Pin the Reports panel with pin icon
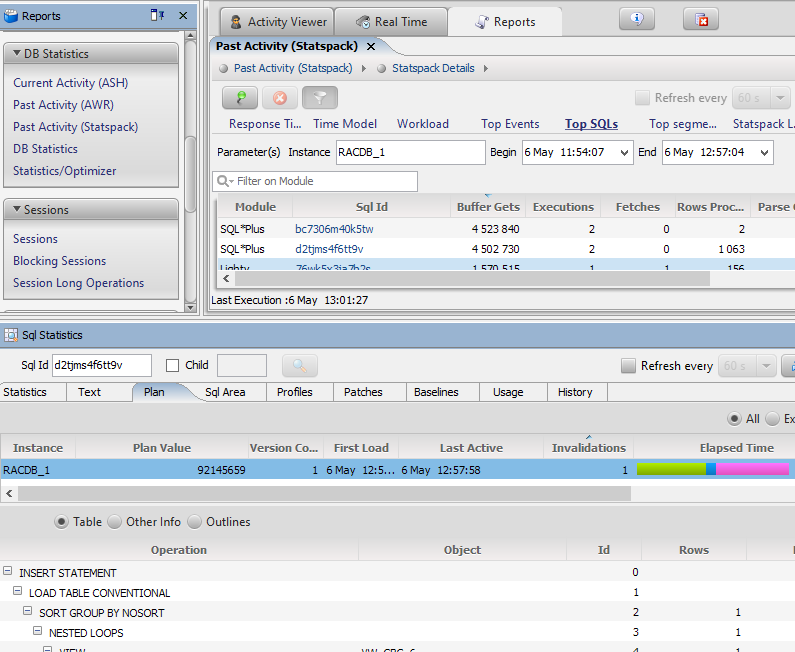The height and width of the screenshot is (652, 795). (157, 16)
